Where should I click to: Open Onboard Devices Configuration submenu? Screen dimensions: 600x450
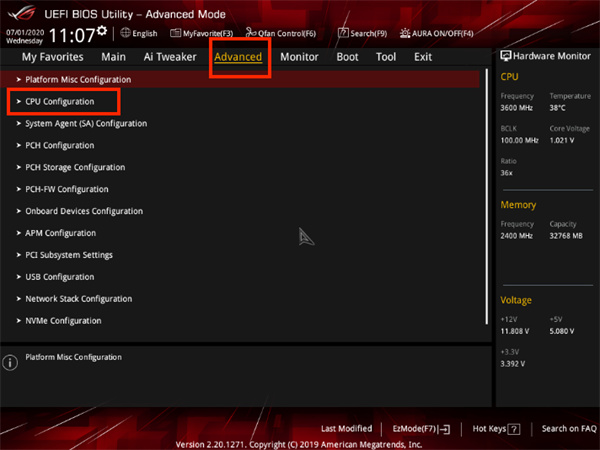click(84, 211)
